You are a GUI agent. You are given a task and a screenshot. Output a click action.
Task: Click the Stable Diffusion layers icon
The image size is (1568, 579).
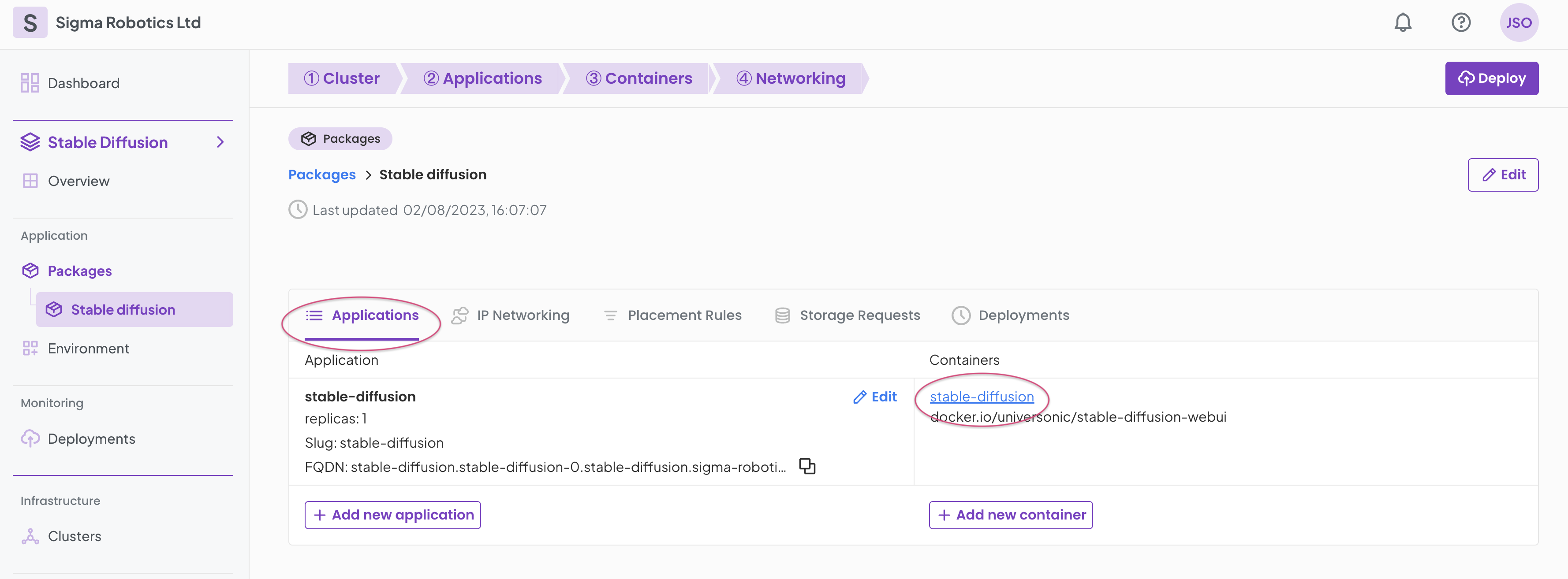pos(30,142)
